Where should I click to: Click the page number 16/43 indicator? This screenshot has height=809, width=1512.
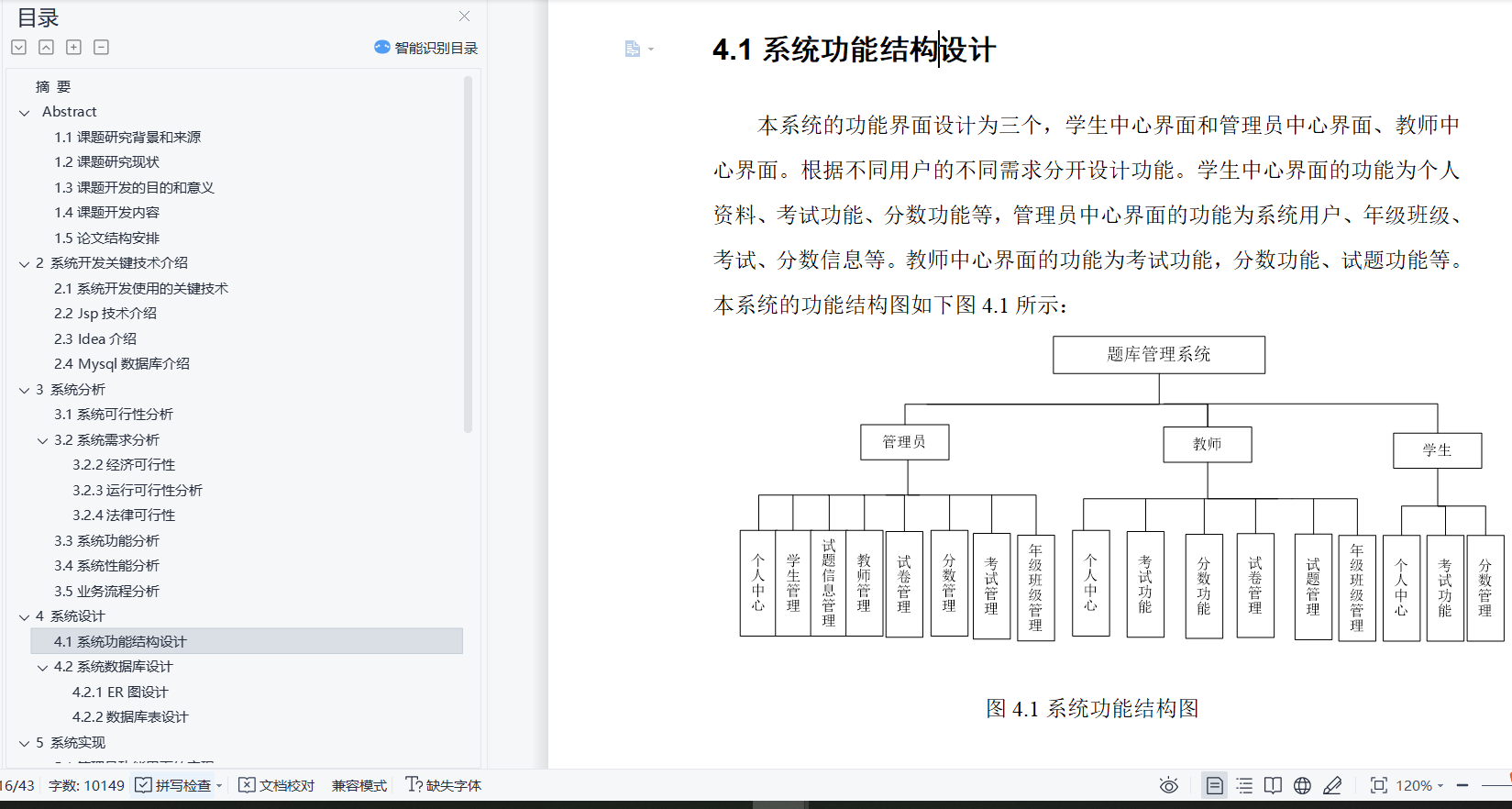pyautogui.click(x=17, y=785)
